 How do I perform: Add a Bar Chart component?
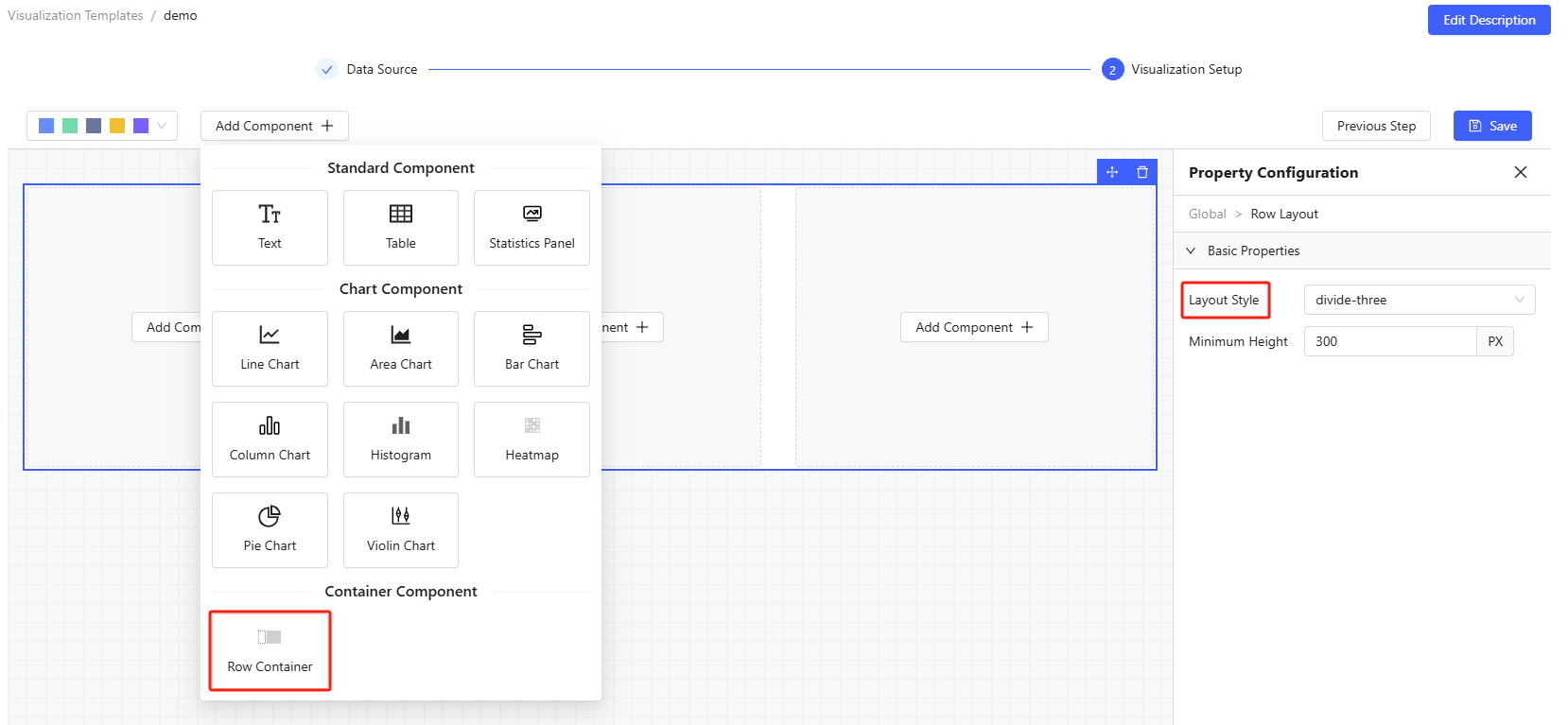pyautogui.click(x=531, y=349)
